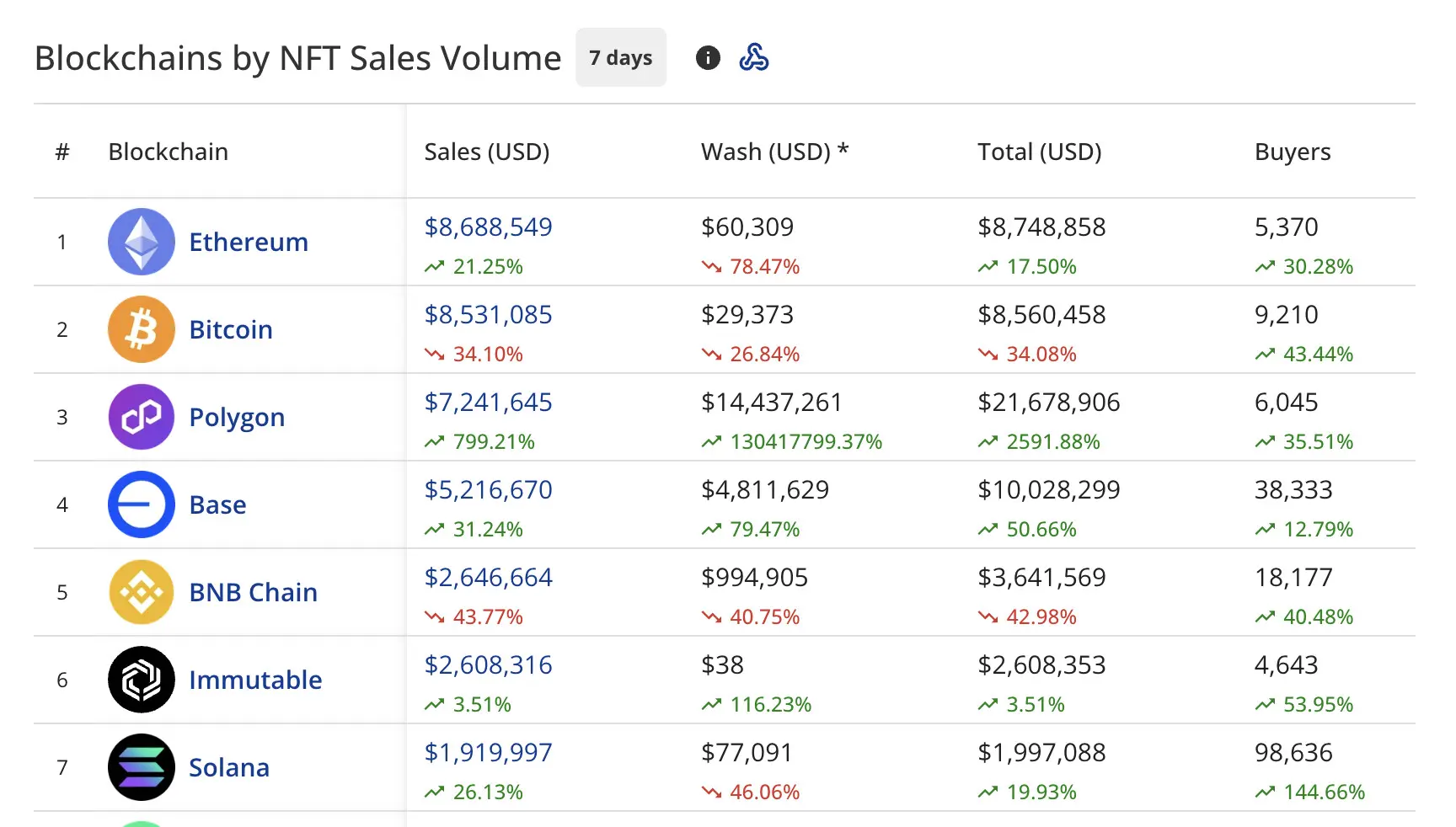Open the Bitcoin blockchain page link
The height and width of the screenshot is (827, 1456).
[230, 329]
